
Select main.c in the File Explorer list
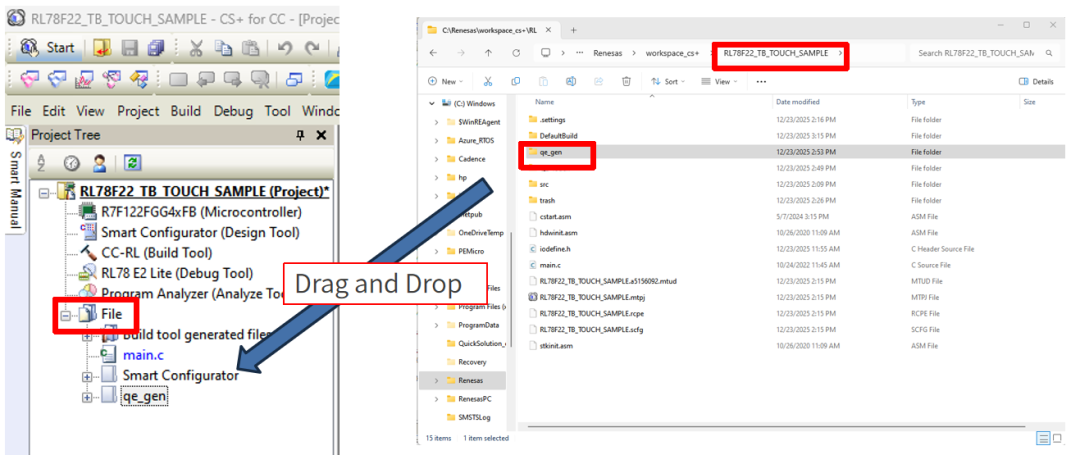tap(552, 264)
